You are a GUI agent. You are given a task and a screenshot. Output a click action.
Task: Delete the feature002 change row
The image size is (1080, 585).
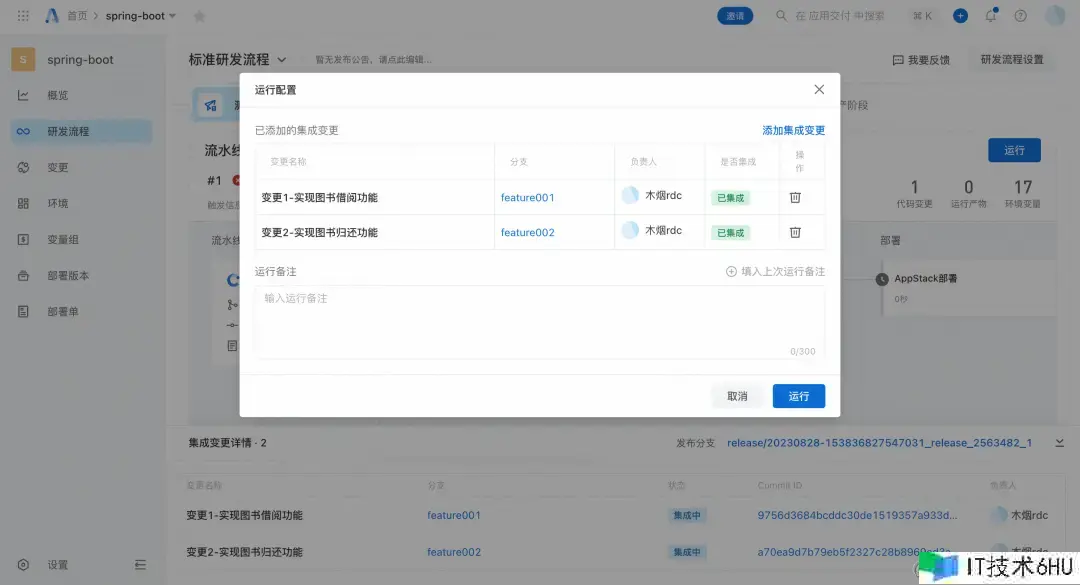[x=795, y=232]
